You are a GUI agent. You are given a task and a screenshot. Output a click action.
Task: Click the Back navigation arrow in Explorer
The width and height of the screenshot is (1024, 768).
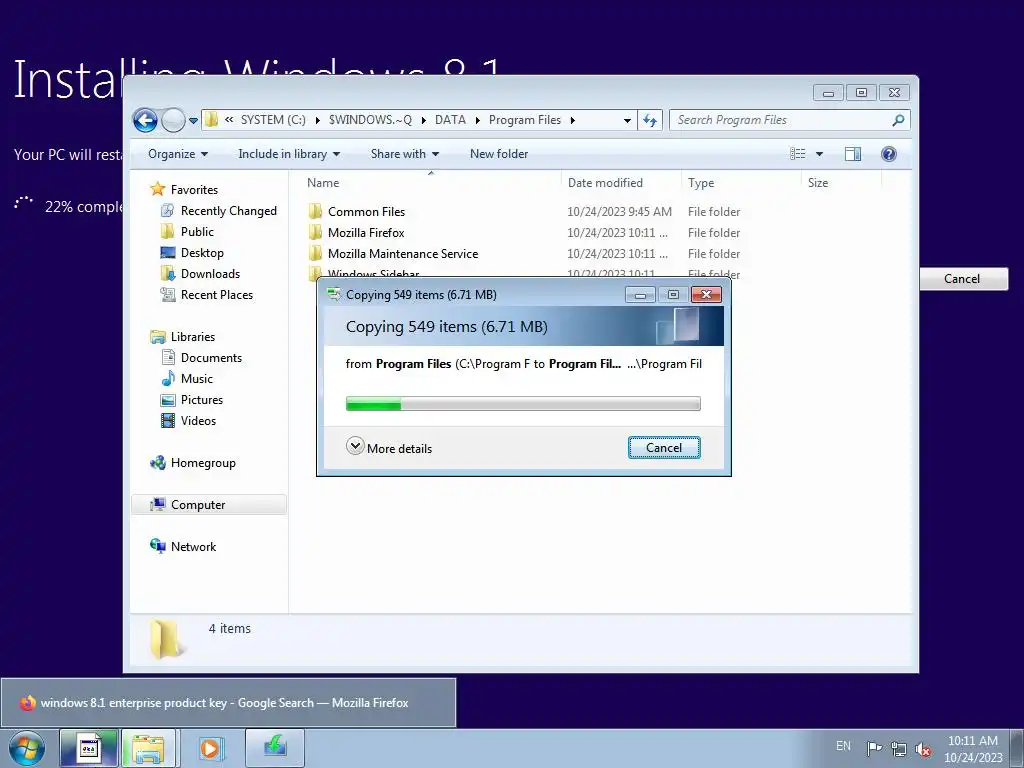[x=145, y=120]
